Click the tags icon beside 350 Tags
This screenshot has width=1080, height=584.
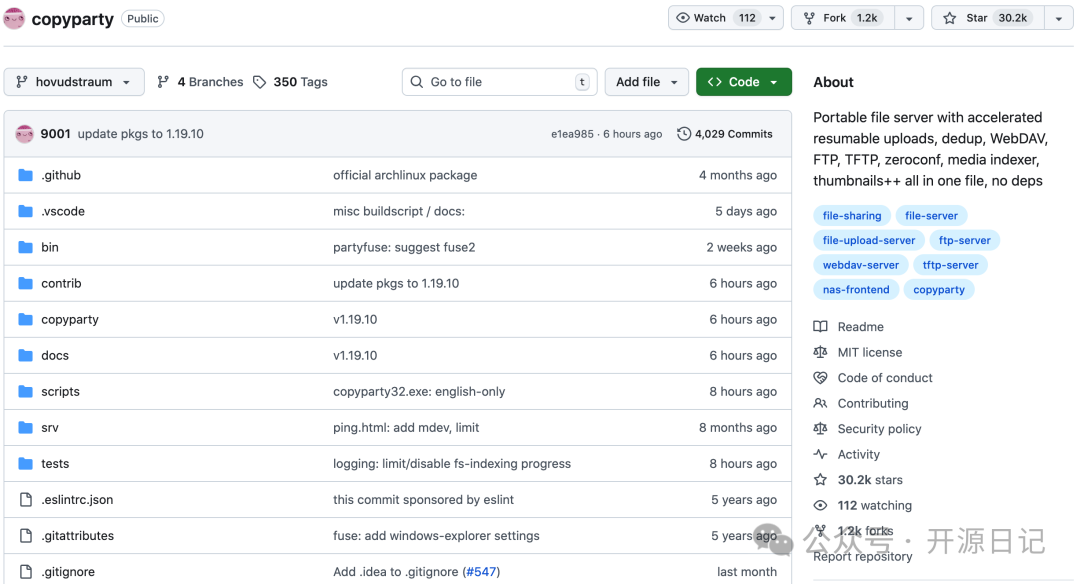coord(260,82)
